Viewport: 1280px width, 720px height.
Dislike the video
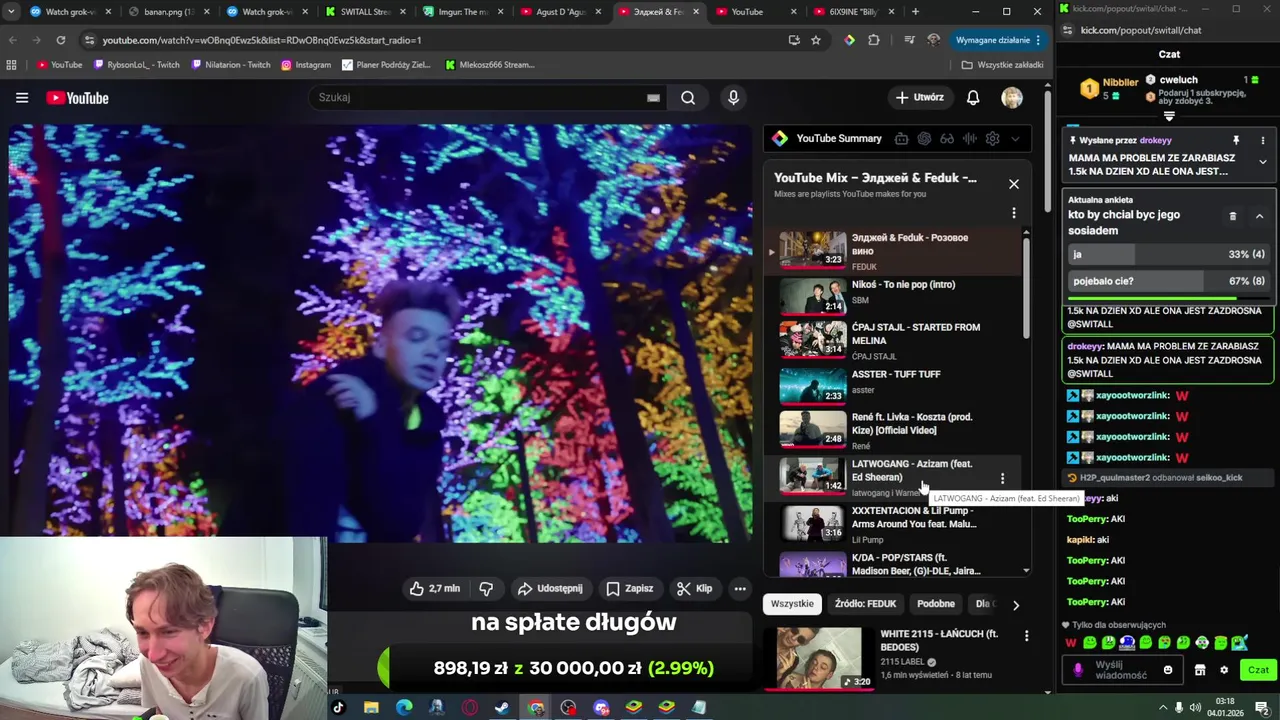tap(486, 589)
